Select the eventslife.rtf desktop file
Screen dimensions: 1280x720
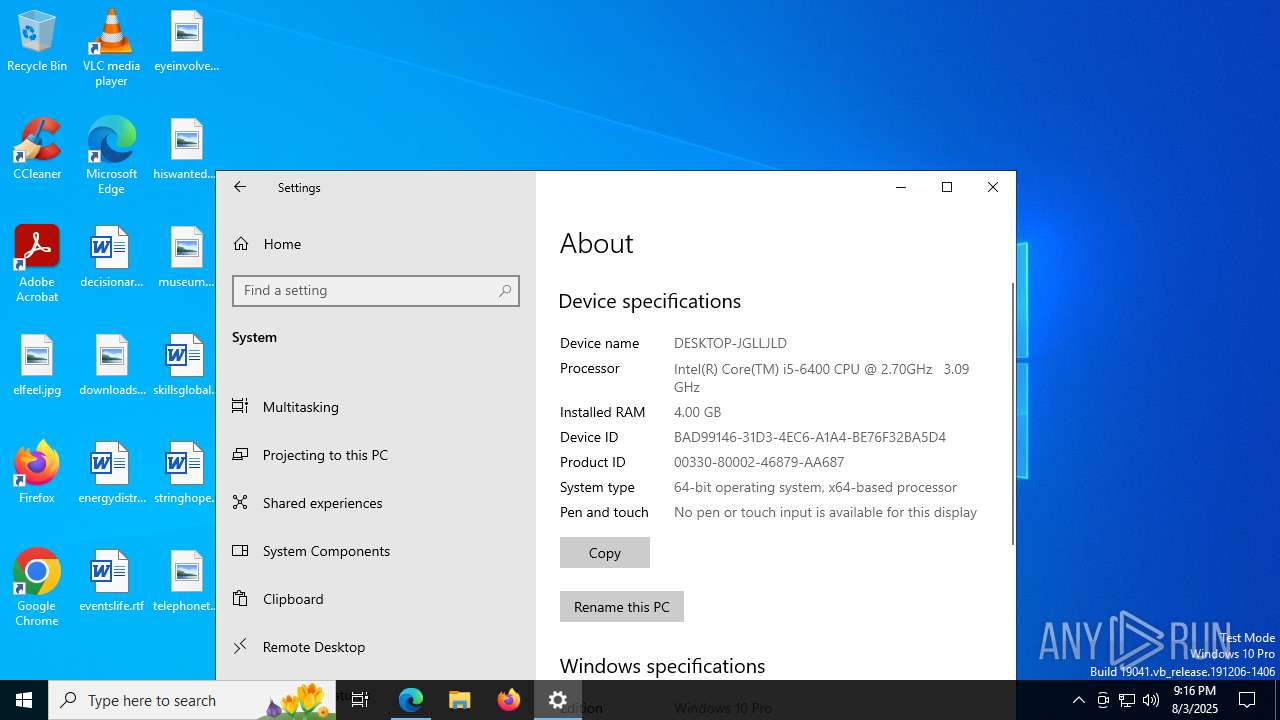pyautogui.click(x=111, y=581)
